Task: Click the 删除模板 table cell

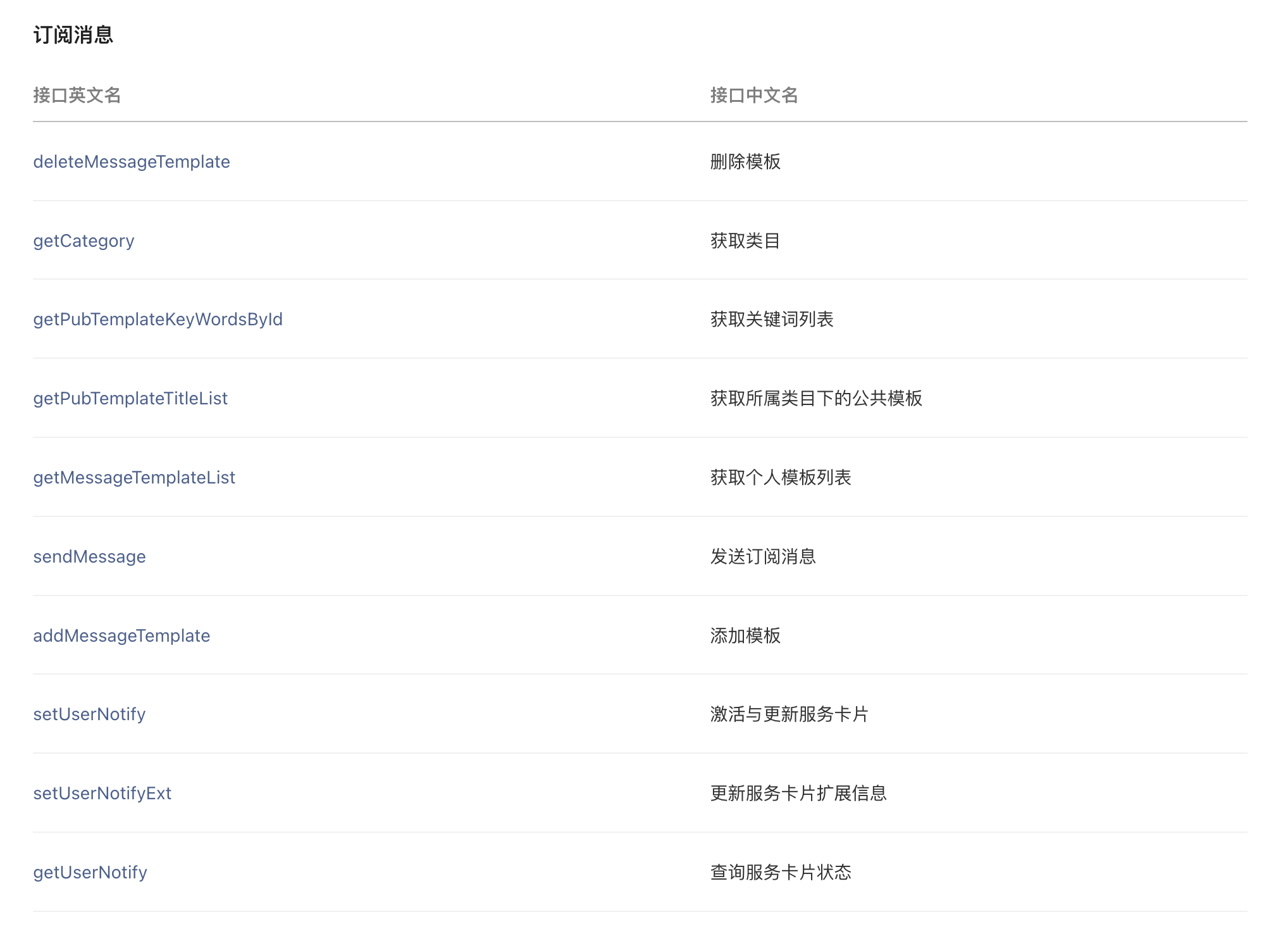Action: (745, 162)
